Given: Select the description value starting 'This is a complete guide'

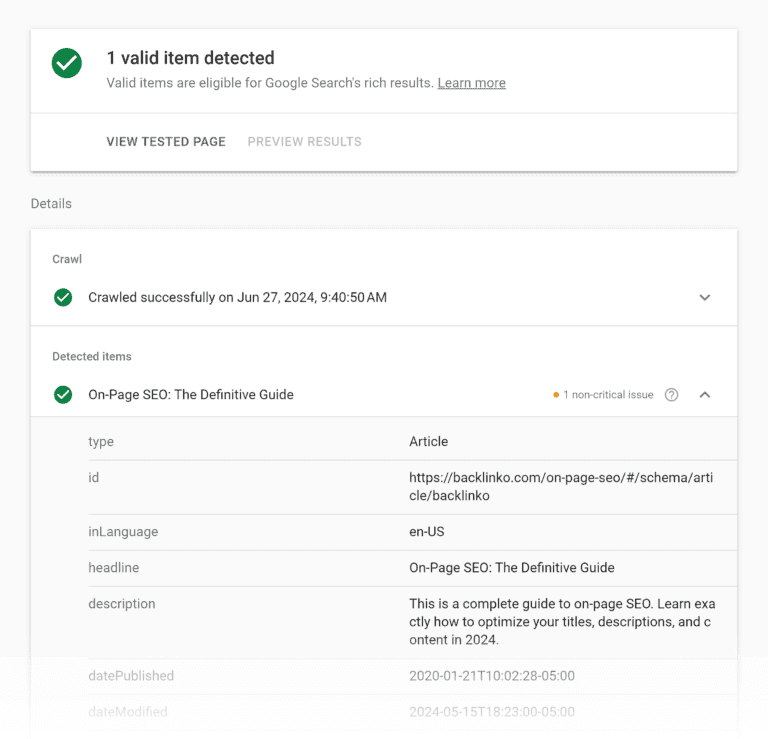Looking at the screenshot, I should click(562, 622).
